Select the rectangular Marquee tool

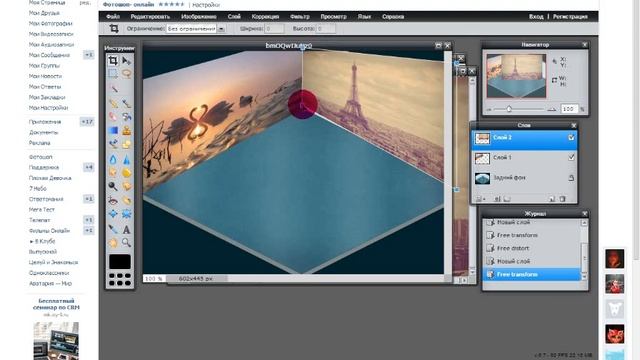[x=113, y=74]
